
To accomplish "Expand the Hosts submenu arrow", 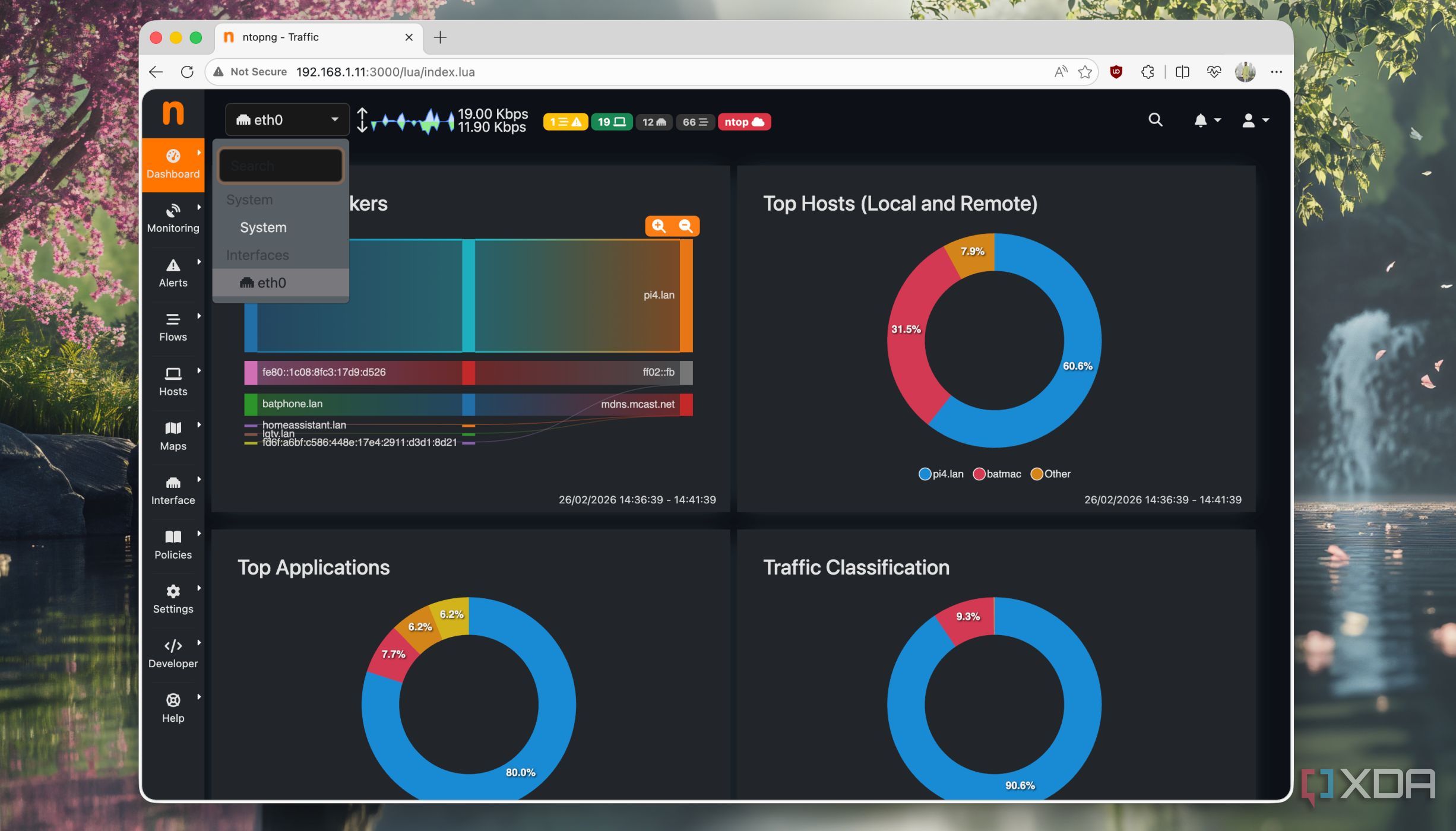I will tap(199, 370).
